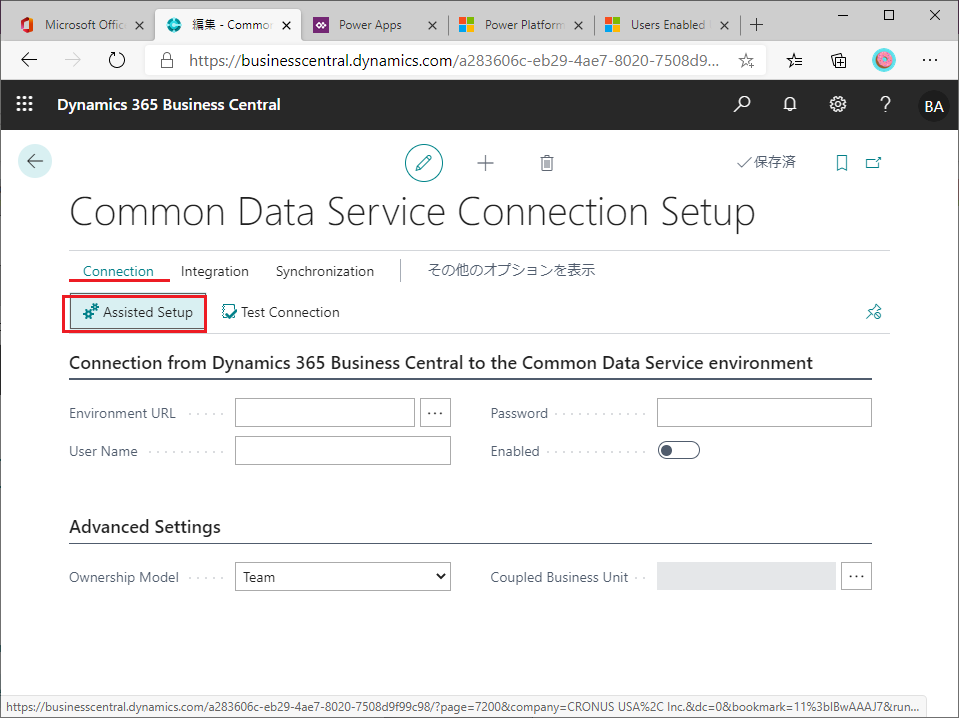This screenshot has width=959, height=718.
Task: Open the settings gear in Business Central
Action: [838, 104]
